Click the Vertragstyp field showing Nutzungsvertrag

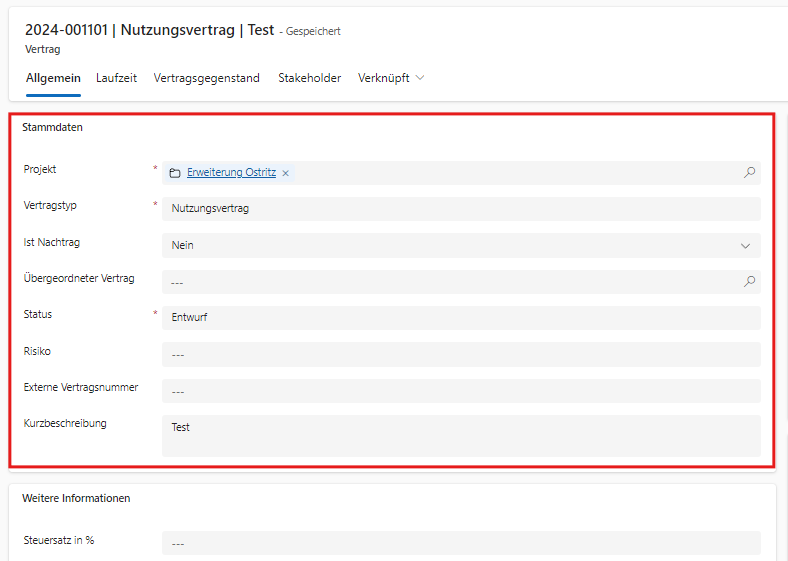[460, 209]
